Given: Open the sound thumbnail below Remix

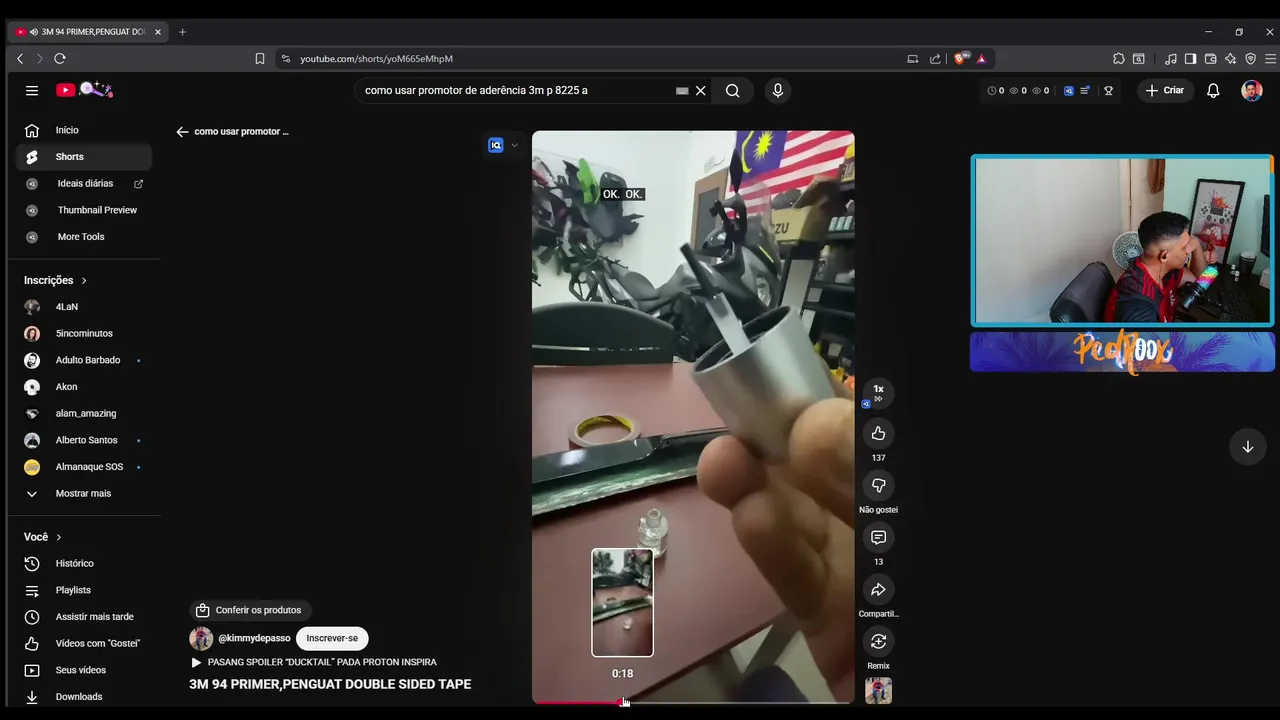Looking at the screenshot, I should point(878,691).
